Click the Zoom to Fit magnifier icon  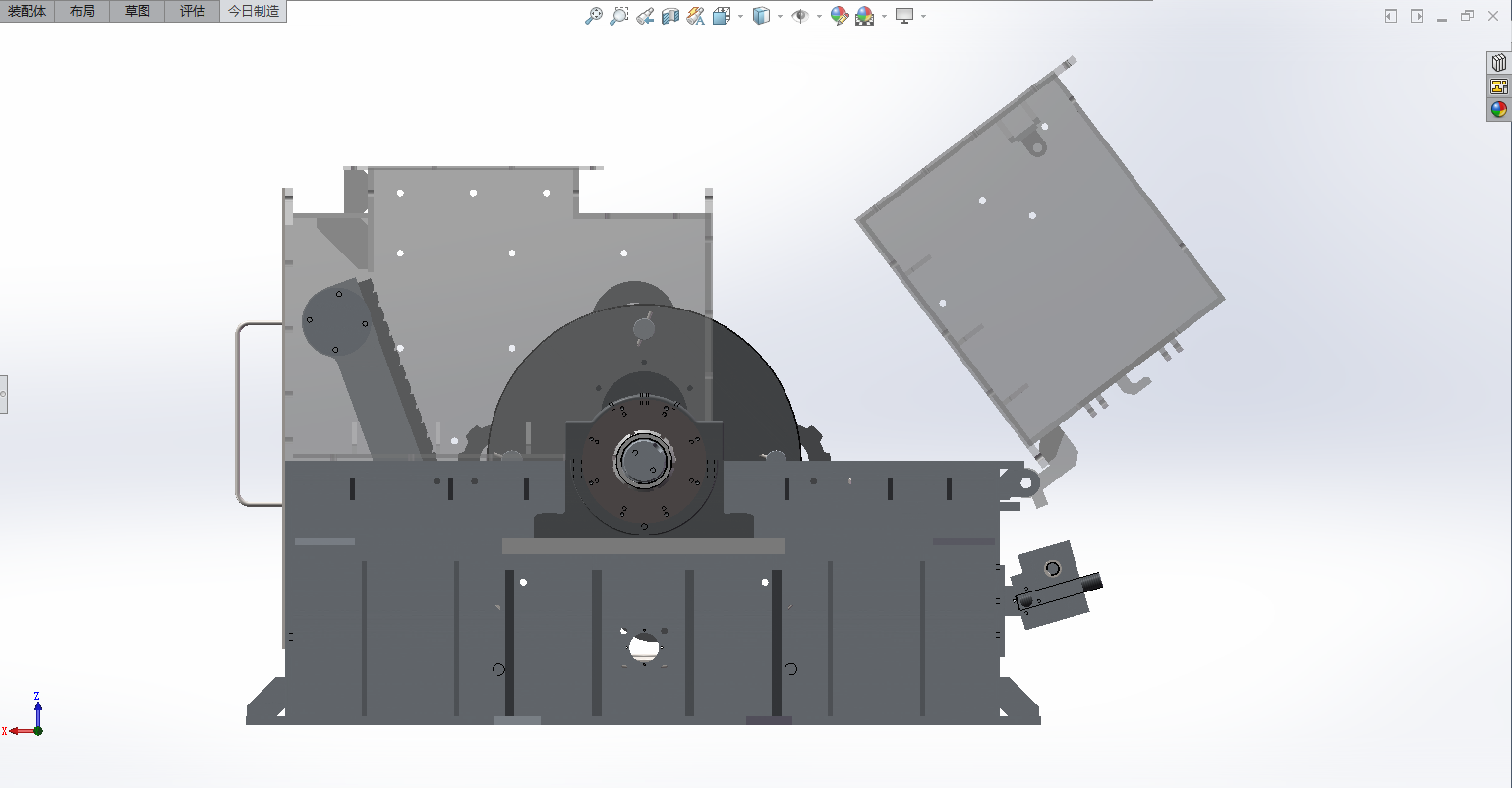point(593,16)
